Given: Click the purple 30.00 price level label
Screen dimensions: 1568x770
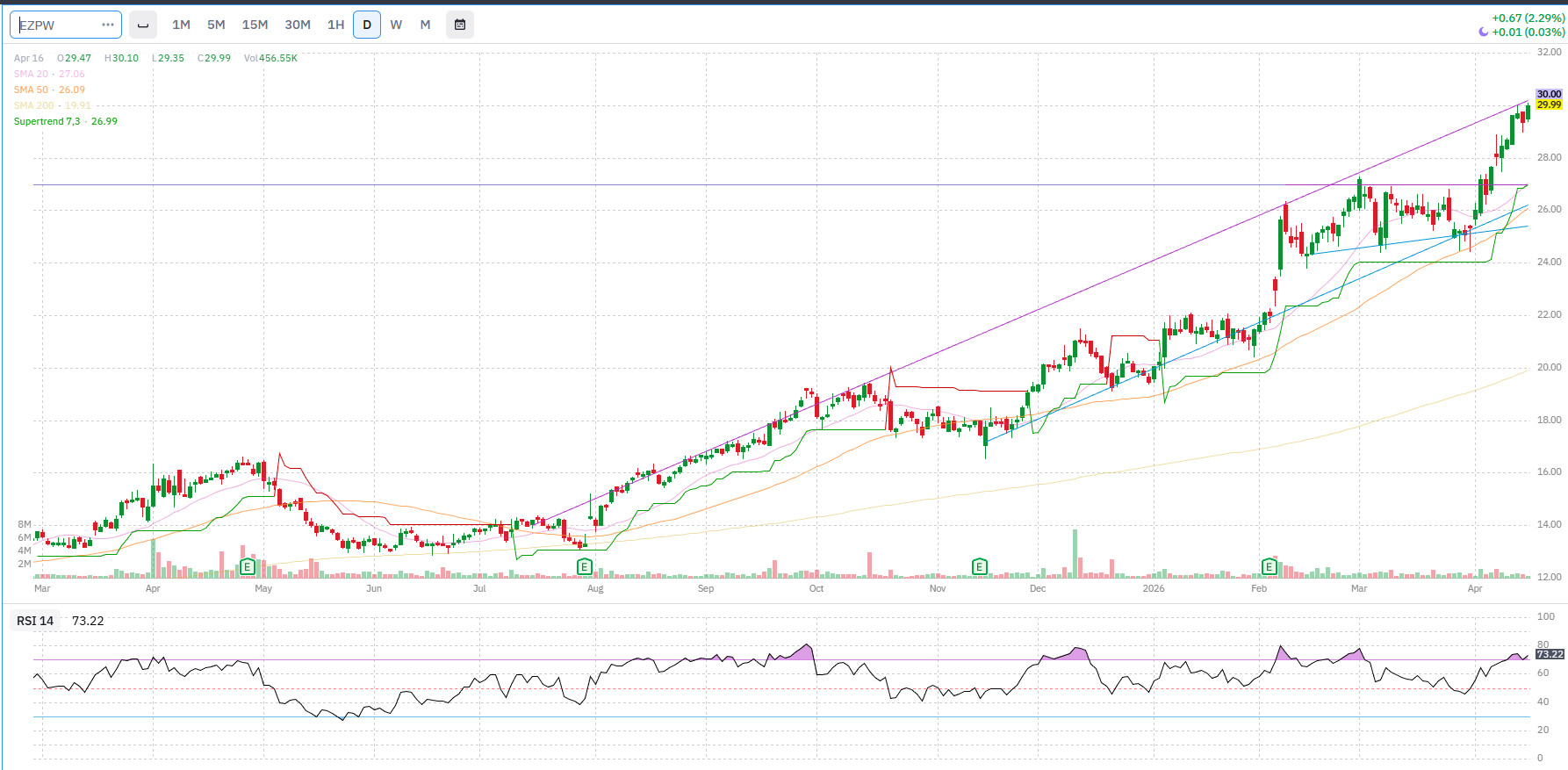Looking at the screenshot, I should point(1549,94).
